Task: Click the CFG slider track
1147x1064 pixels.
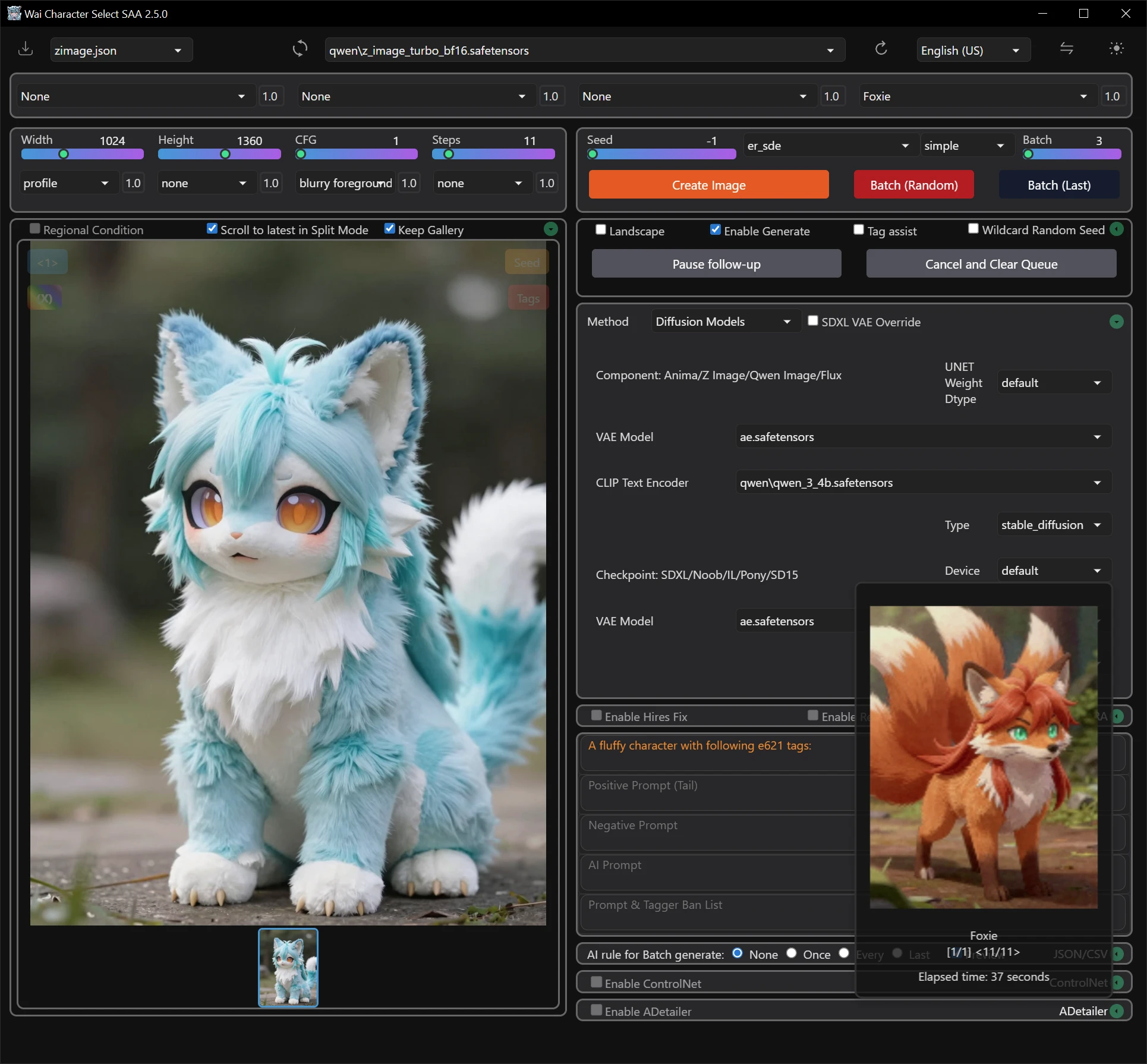Action: pos(357,154)
